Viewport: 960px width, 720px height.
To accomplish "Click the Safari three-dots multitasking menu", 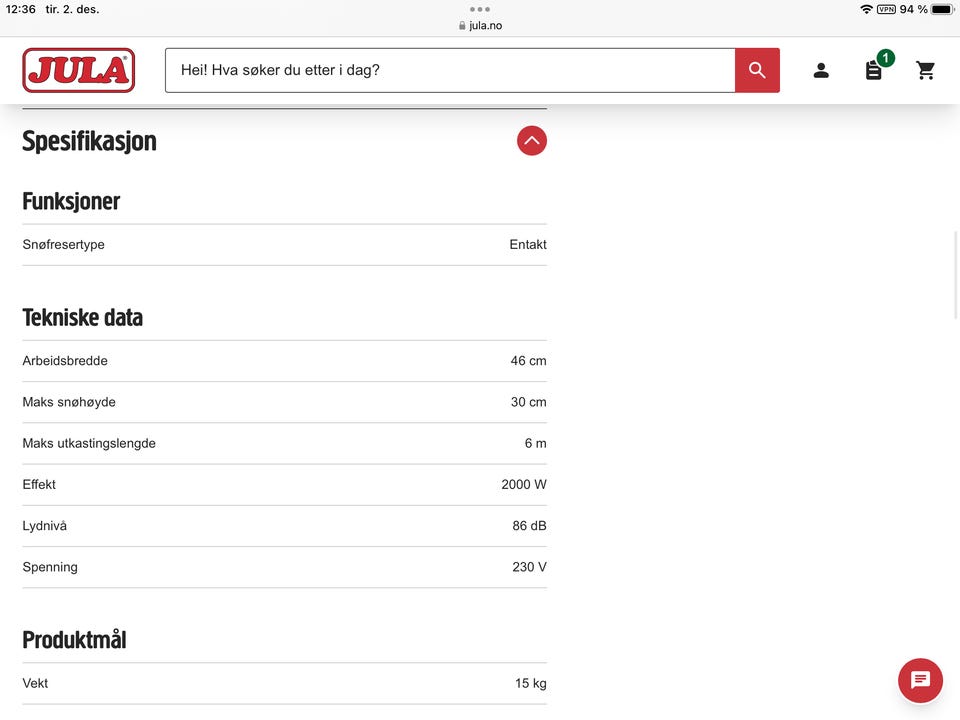I will (479, 9).
